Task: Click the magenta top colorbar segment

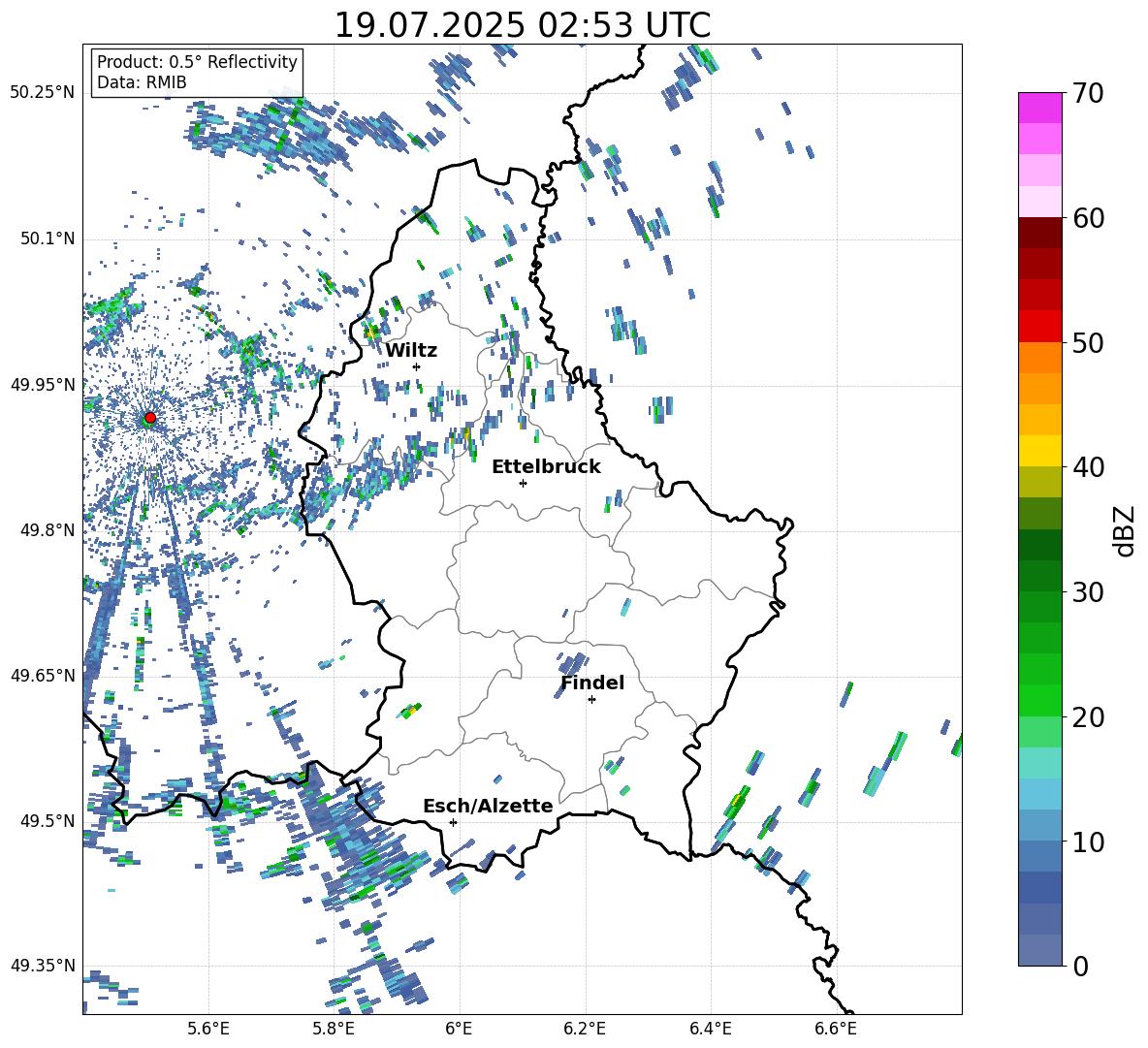Action: [1040, 108]
